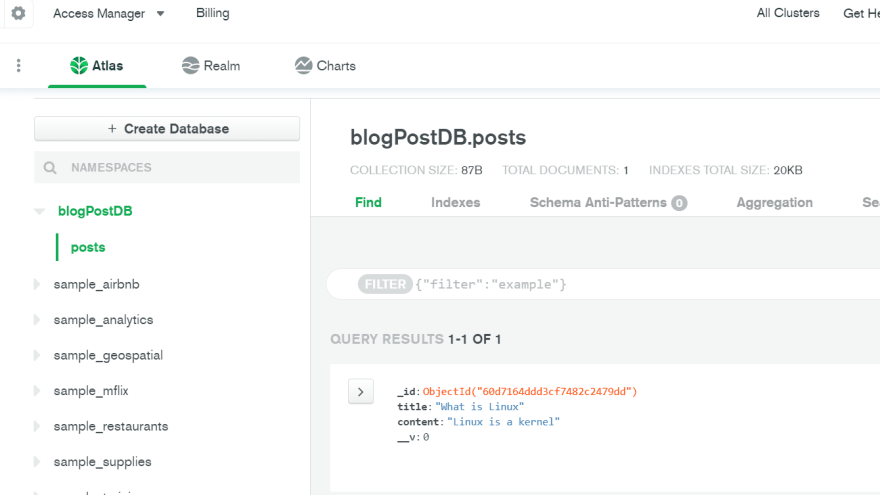Click the Schema Anti-Patterns 0 count badge
Screen dimensions: 880x495
tap(679, 203)
